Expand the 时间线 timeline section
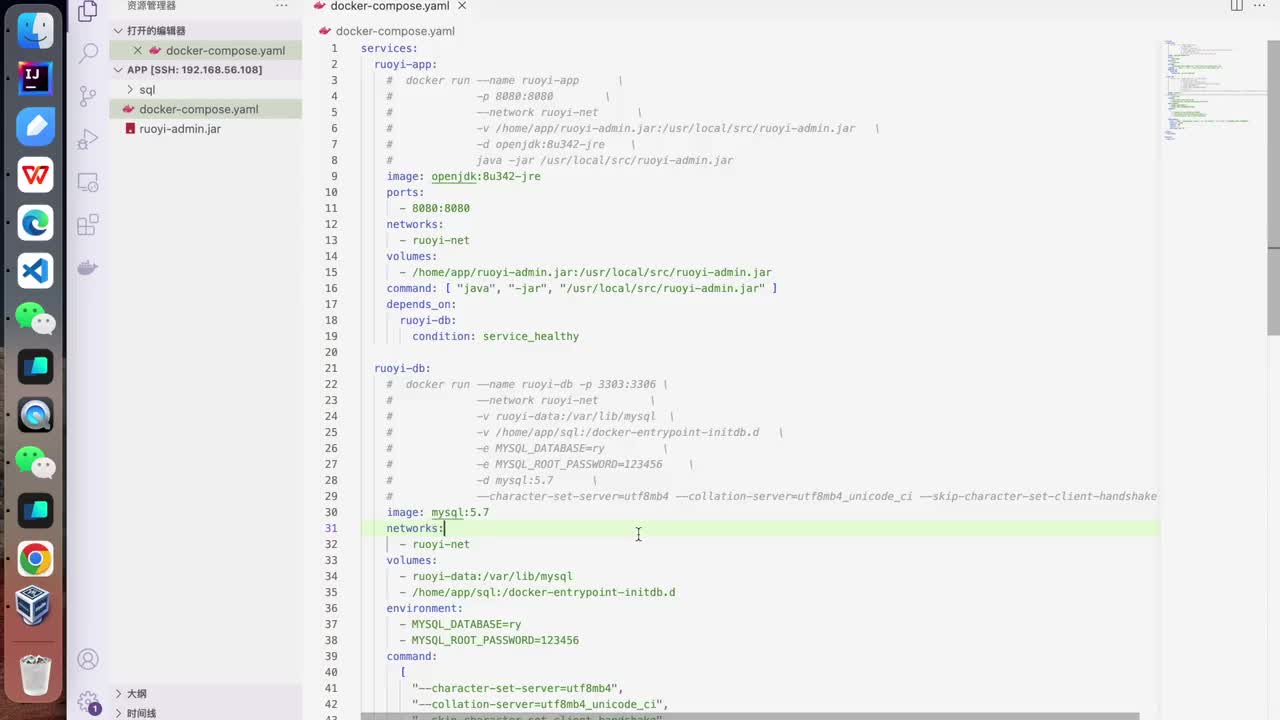The image size is (1280, 720). tap(118, 713)
